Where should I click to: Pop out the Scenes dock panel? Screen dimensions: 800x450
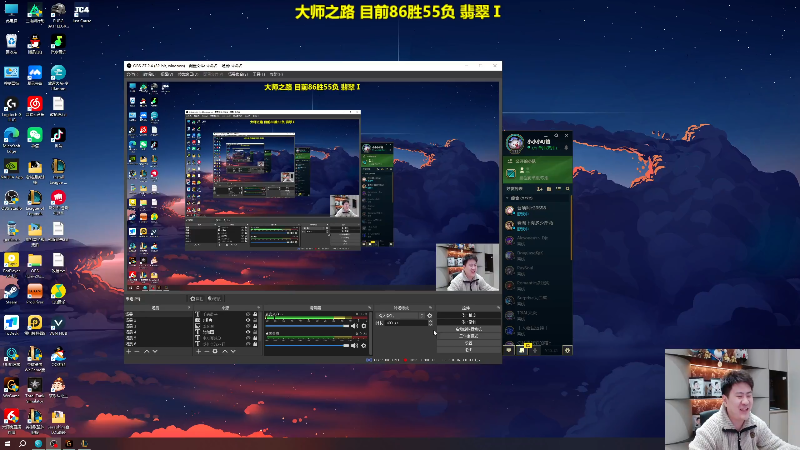189,308
